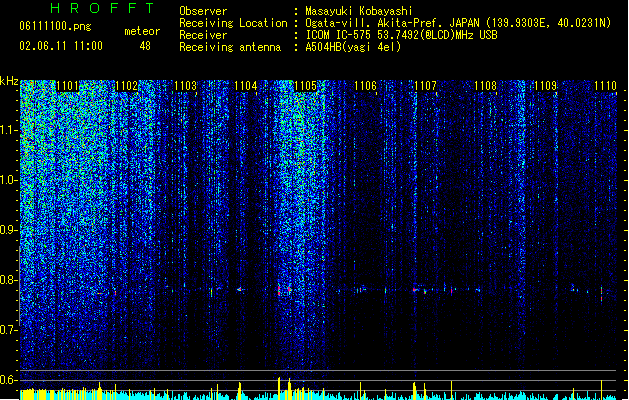
Task: Select the filename 06111100.png
Action: click(x=55, y=26)
